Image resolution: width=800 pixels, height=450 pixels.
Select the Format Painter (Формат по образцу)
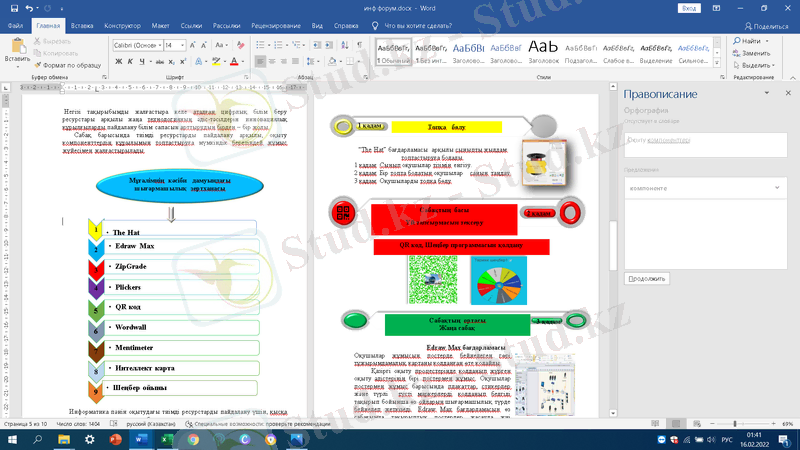[70, 64]
